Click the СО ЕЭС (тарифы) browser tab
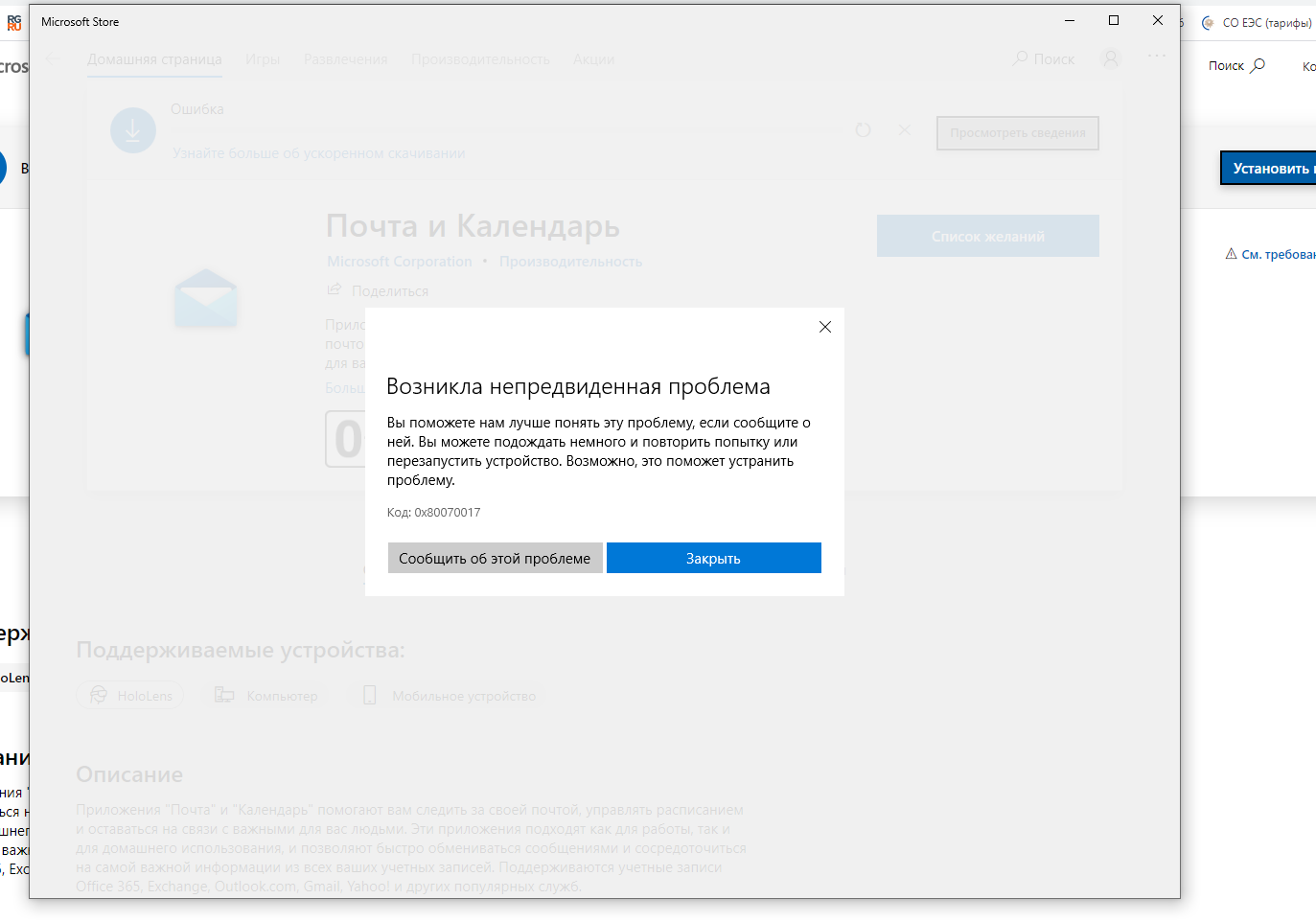This screenshot has width=1316, height=922. tap(1257, 23)
